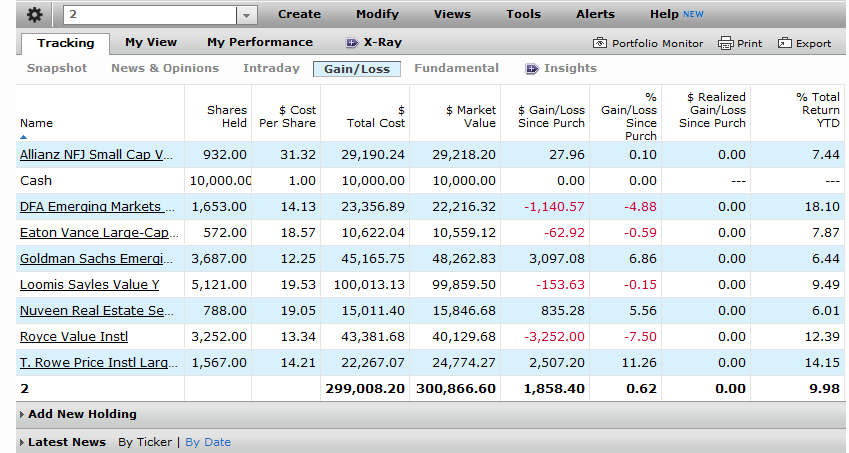Click the Cash row name

point(36,181)
